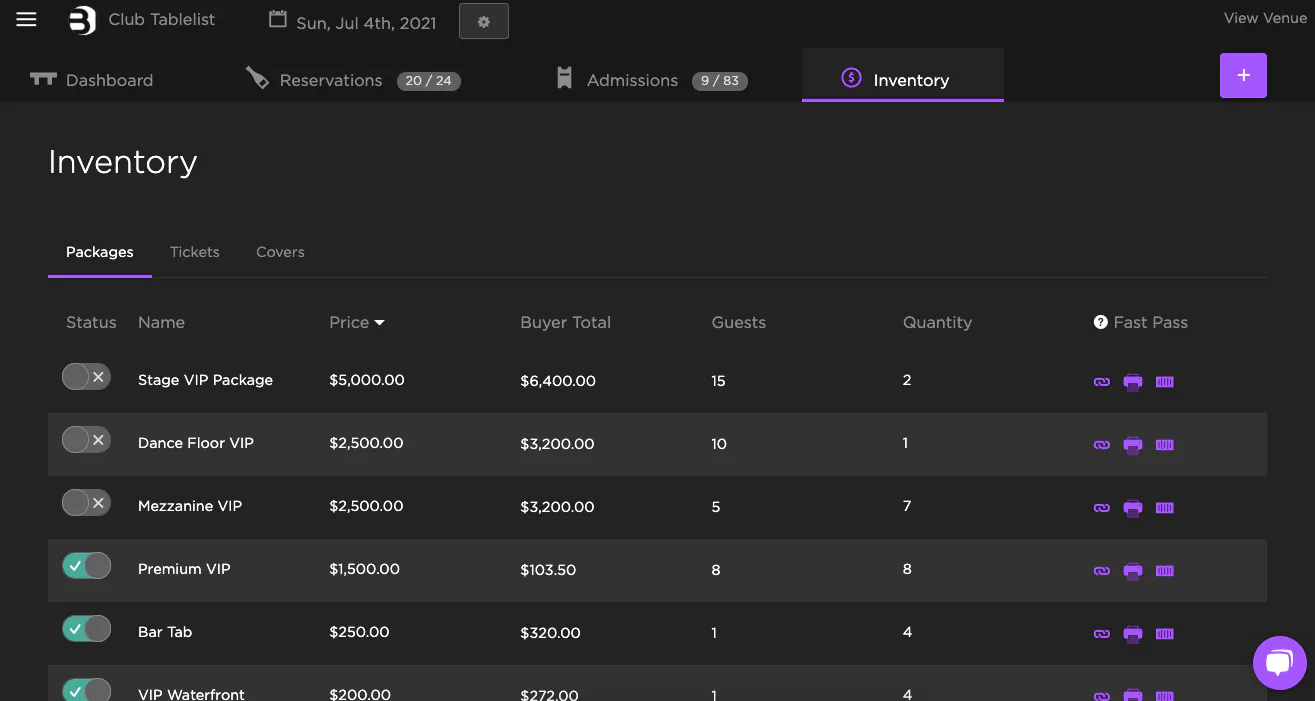The width and height of the screenshot is (1315, 701).
Task: Open date picker Sun, Jul 4th, 2021
Action: coord(353,22)
